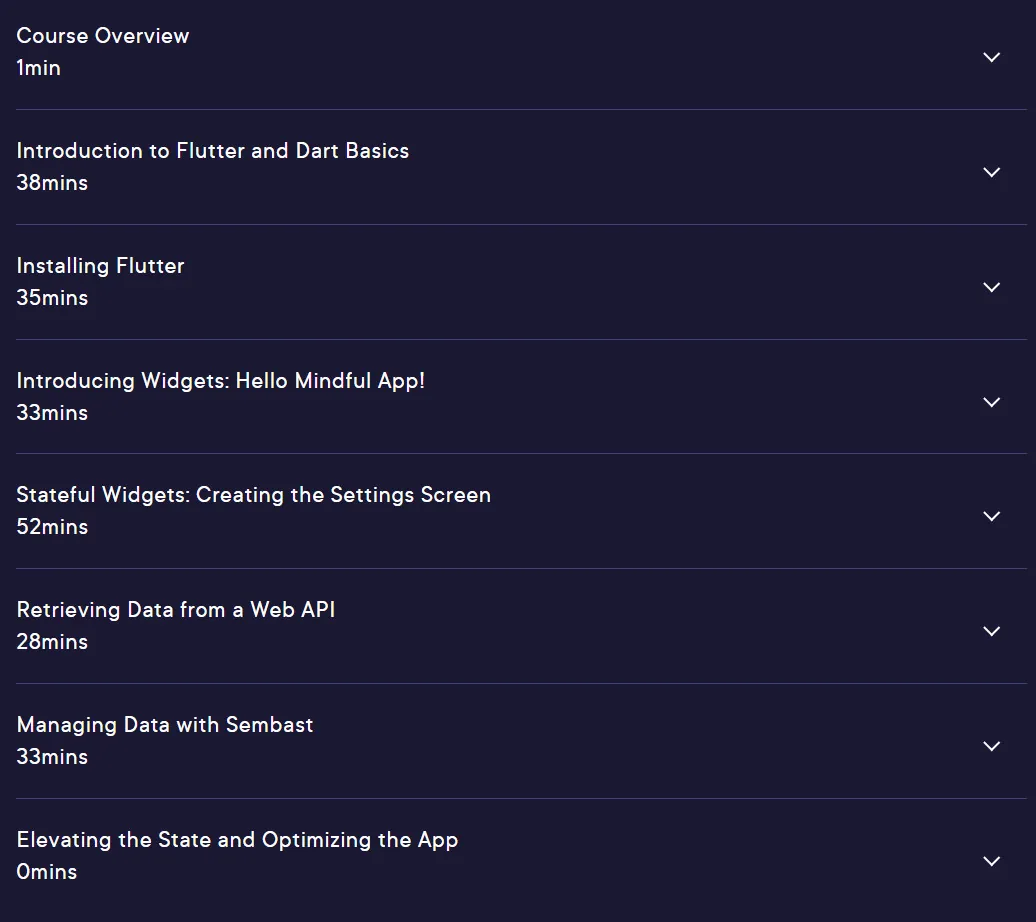Open the Installing Flutter module title

tap(100, 266)
